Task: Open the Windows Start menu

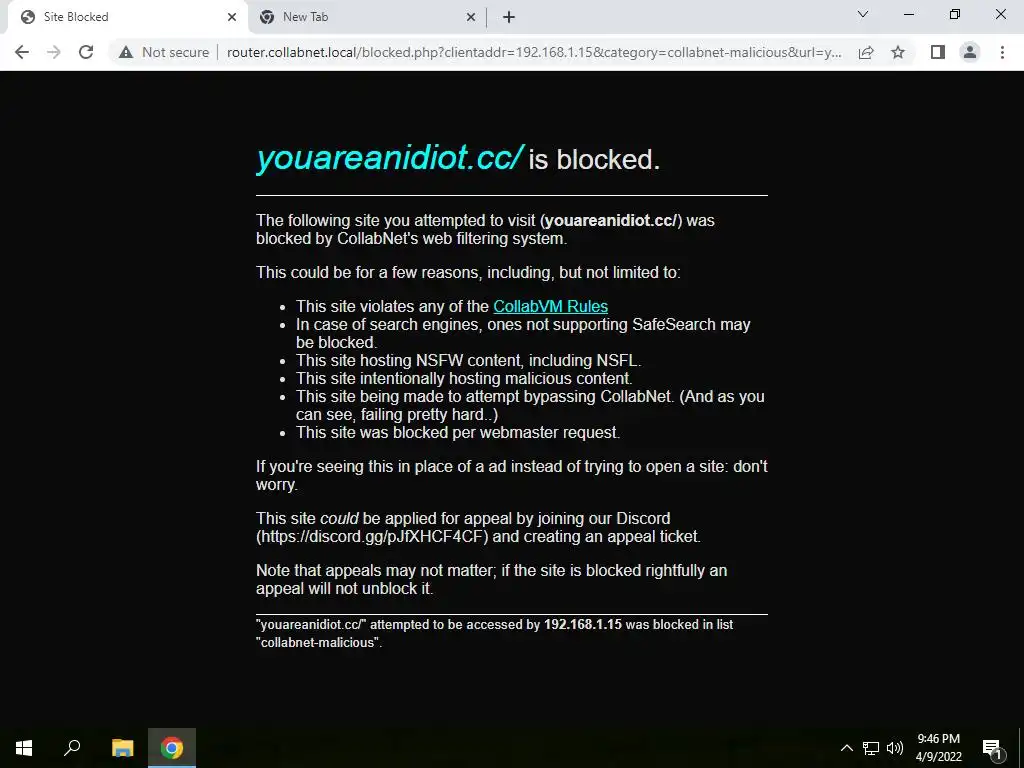Action: [x=24, y=748]
